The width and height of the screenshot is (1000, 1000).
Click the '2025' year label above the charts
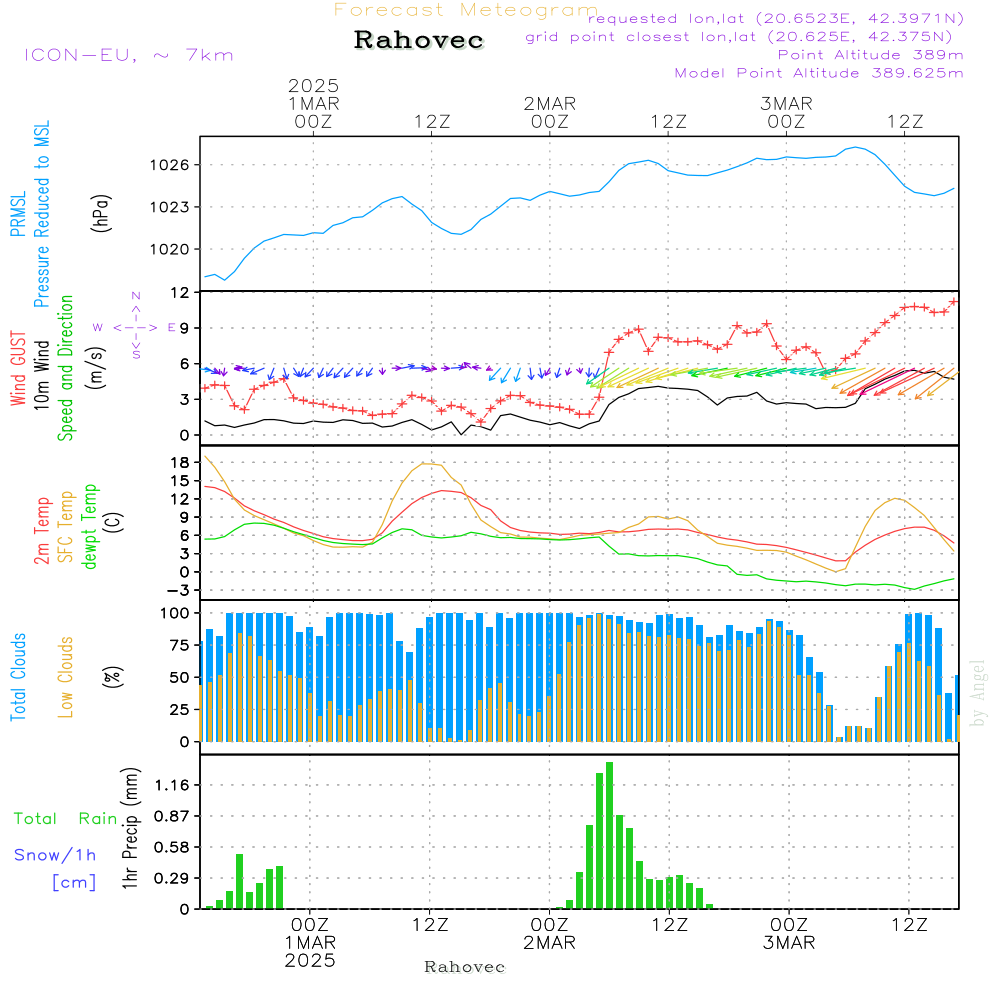[x=313, y=85]
